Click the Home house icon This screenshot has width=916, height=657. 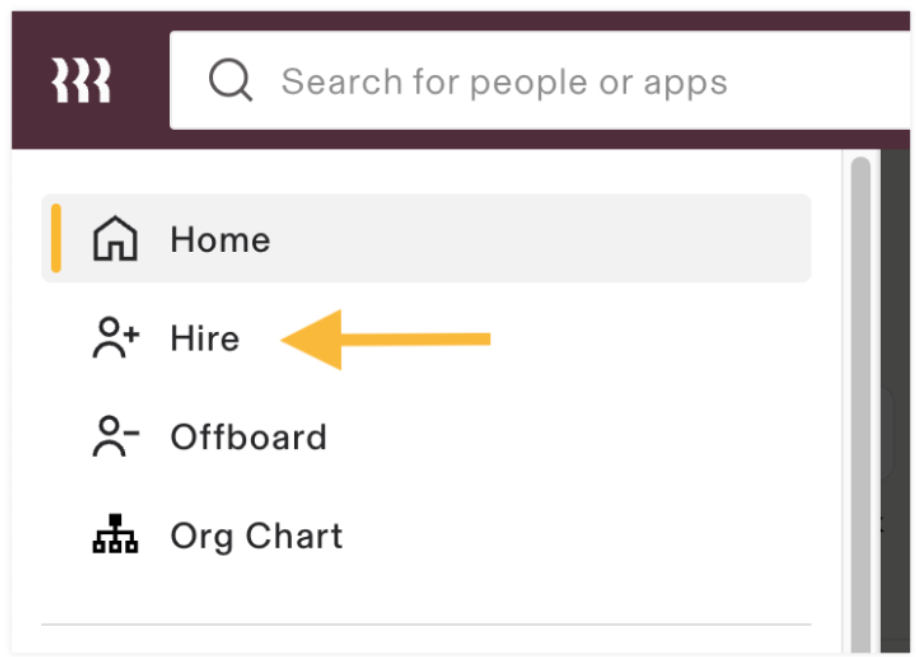115,240
